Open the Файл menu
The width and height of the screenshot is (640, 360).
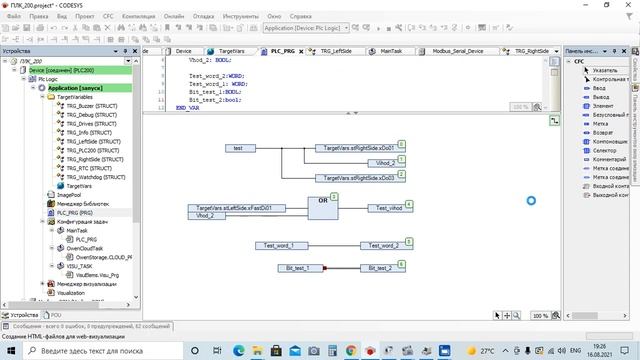coord(13,16)
